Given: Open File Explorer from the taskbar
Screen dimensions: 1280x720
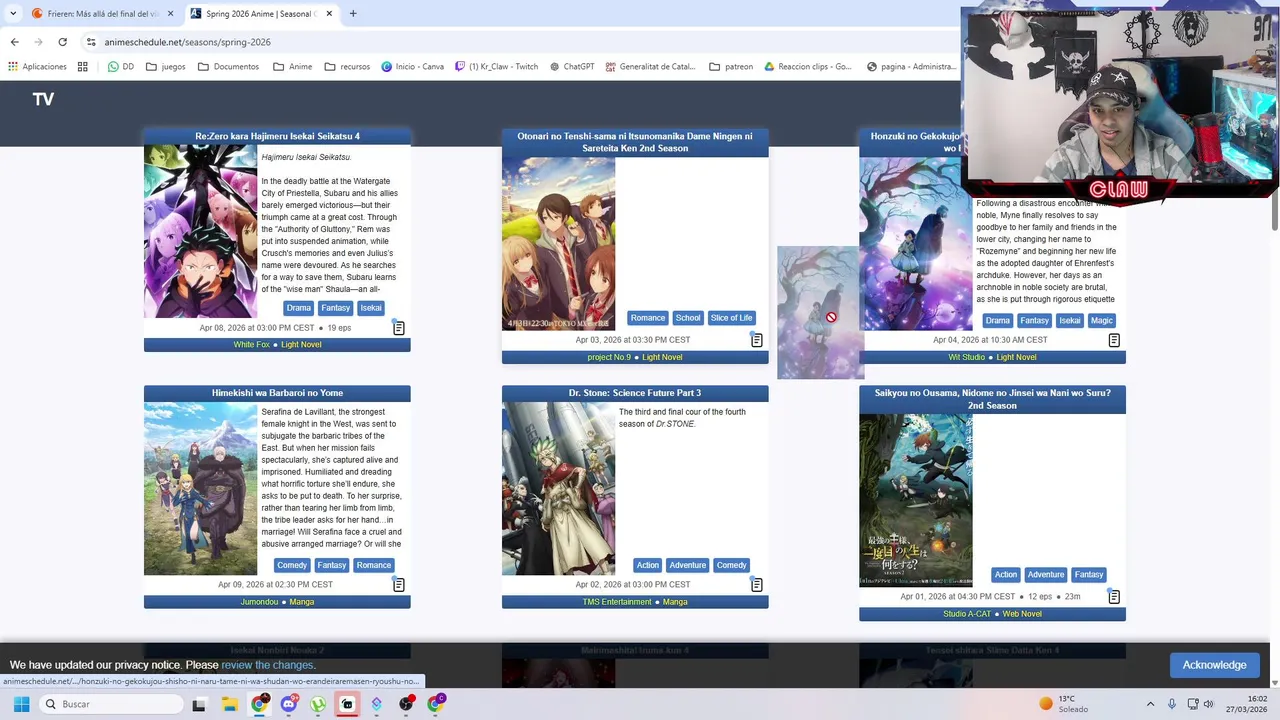Looking at the screenshot, I should [229, 704].
